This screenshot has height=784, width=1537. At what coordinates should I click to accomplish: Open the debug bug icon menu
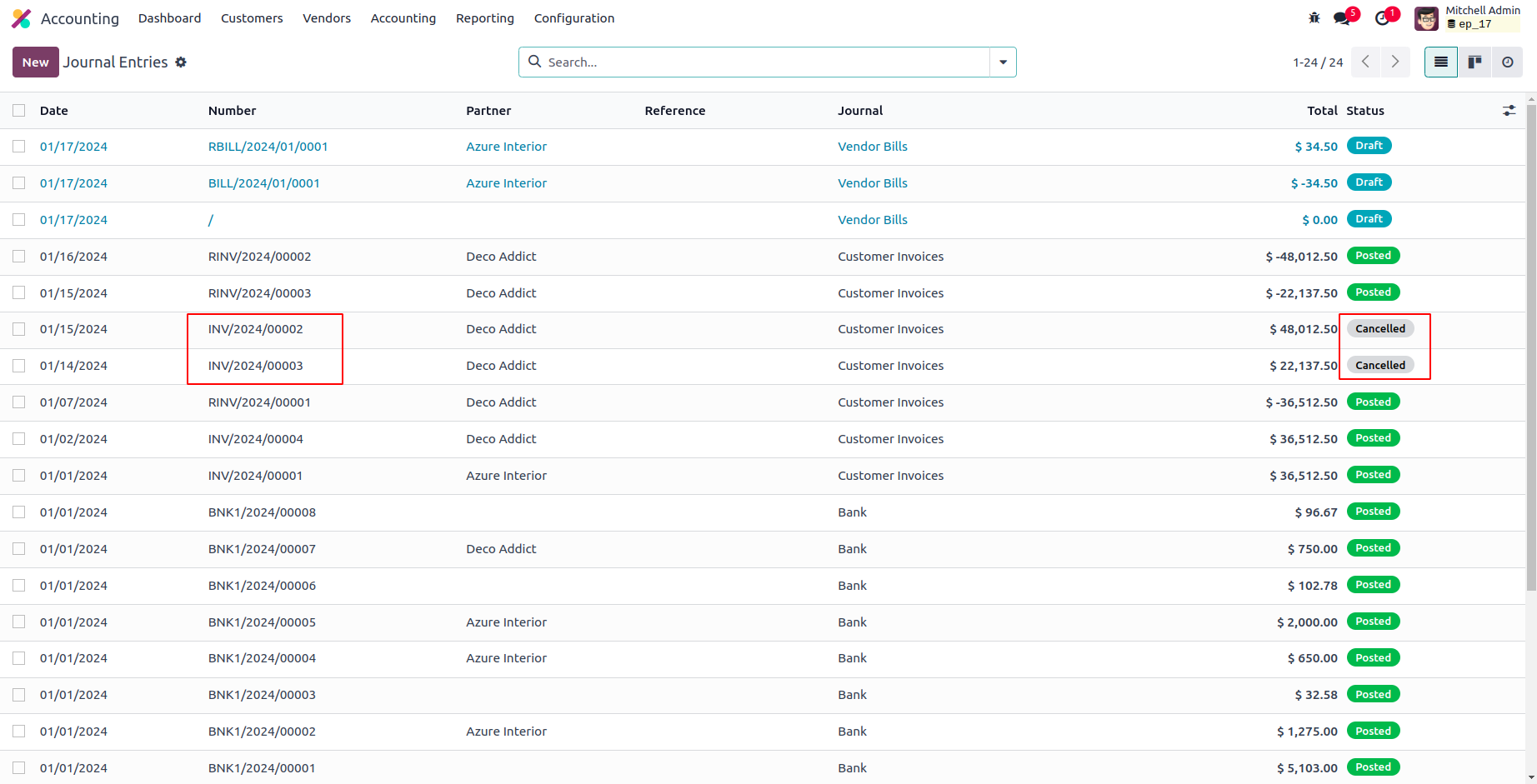pos(1314,18)
